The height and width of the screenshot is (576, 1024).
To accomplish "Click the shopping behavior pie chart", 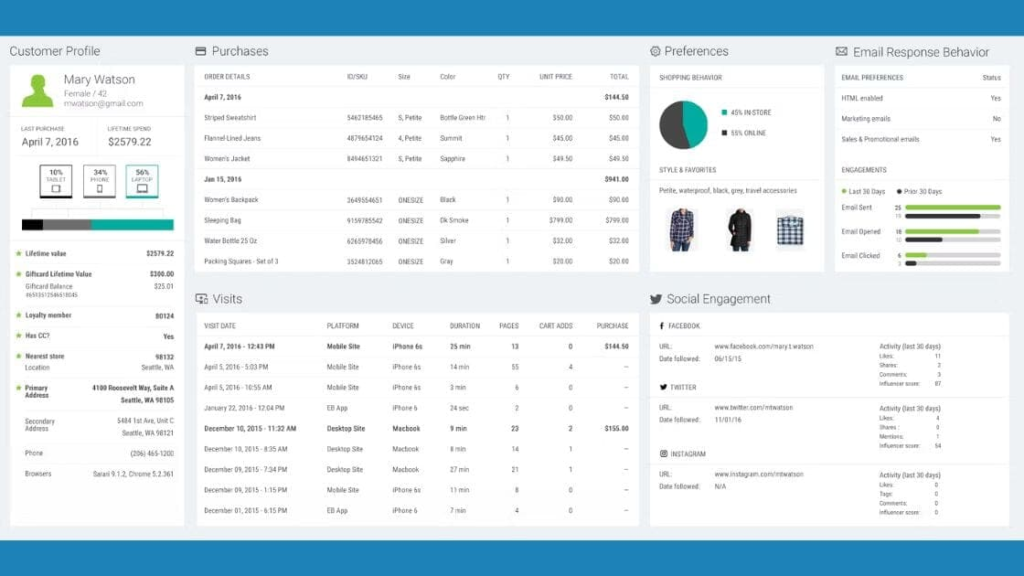I will [683, 125].
